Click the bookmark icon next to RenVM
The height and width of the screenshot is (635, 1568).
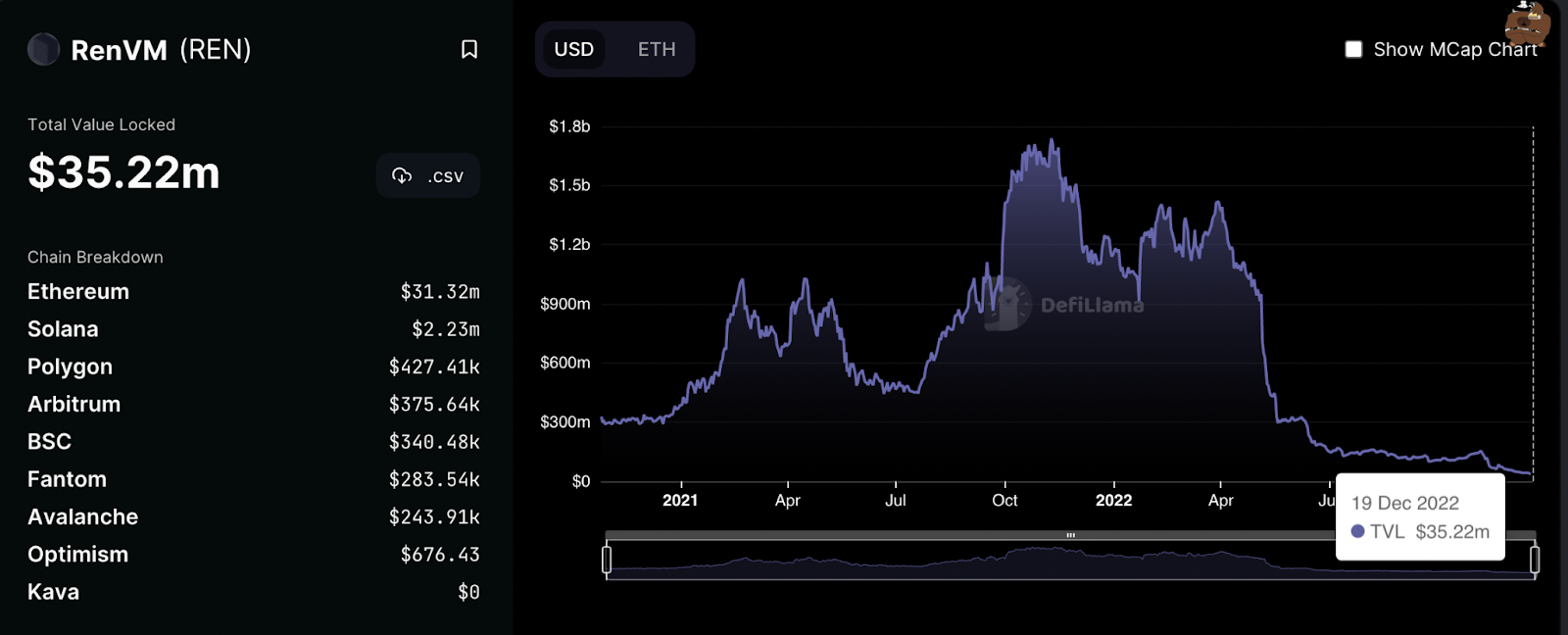tap(469, 49)
